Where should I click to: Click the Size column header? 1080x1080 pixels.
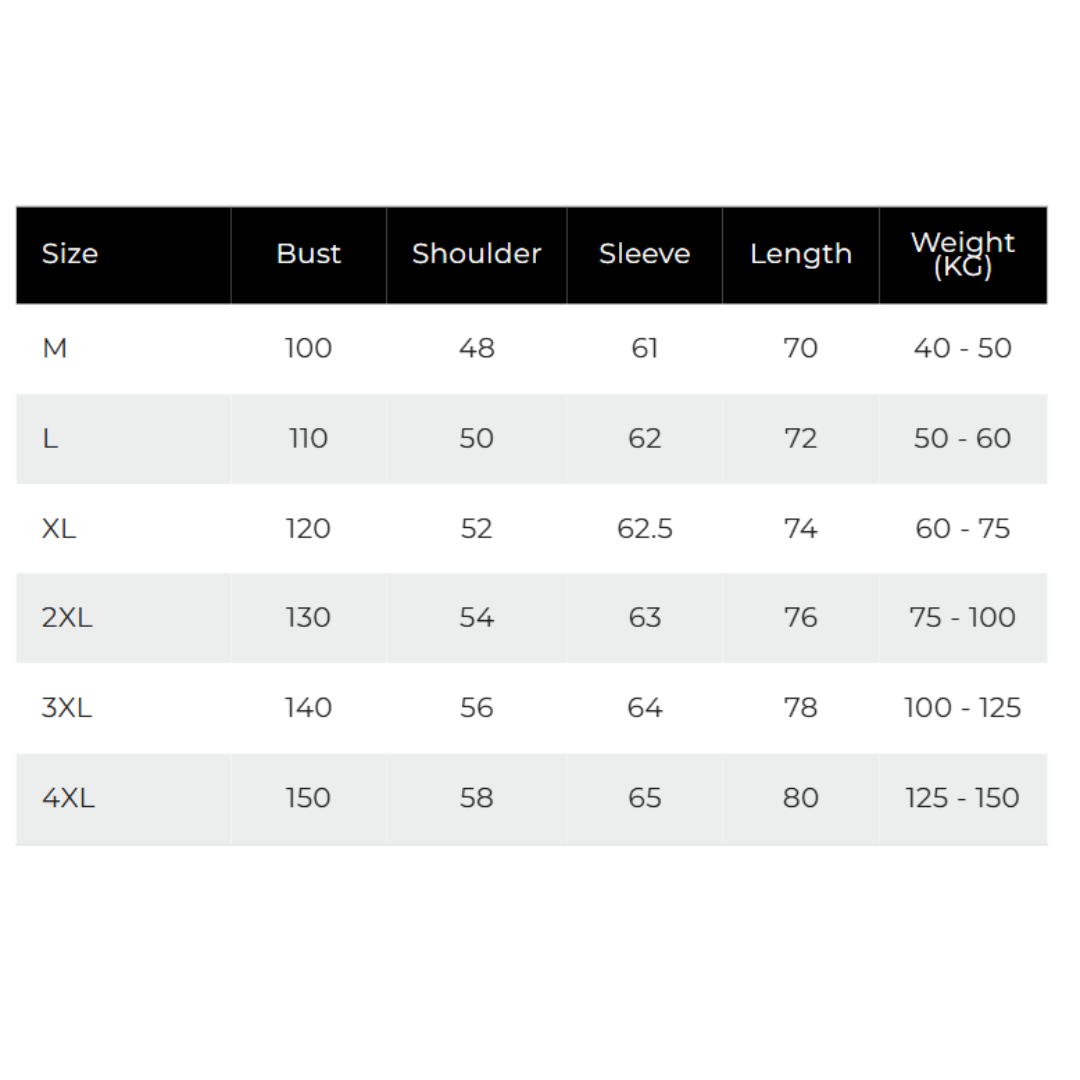[70, 254]
